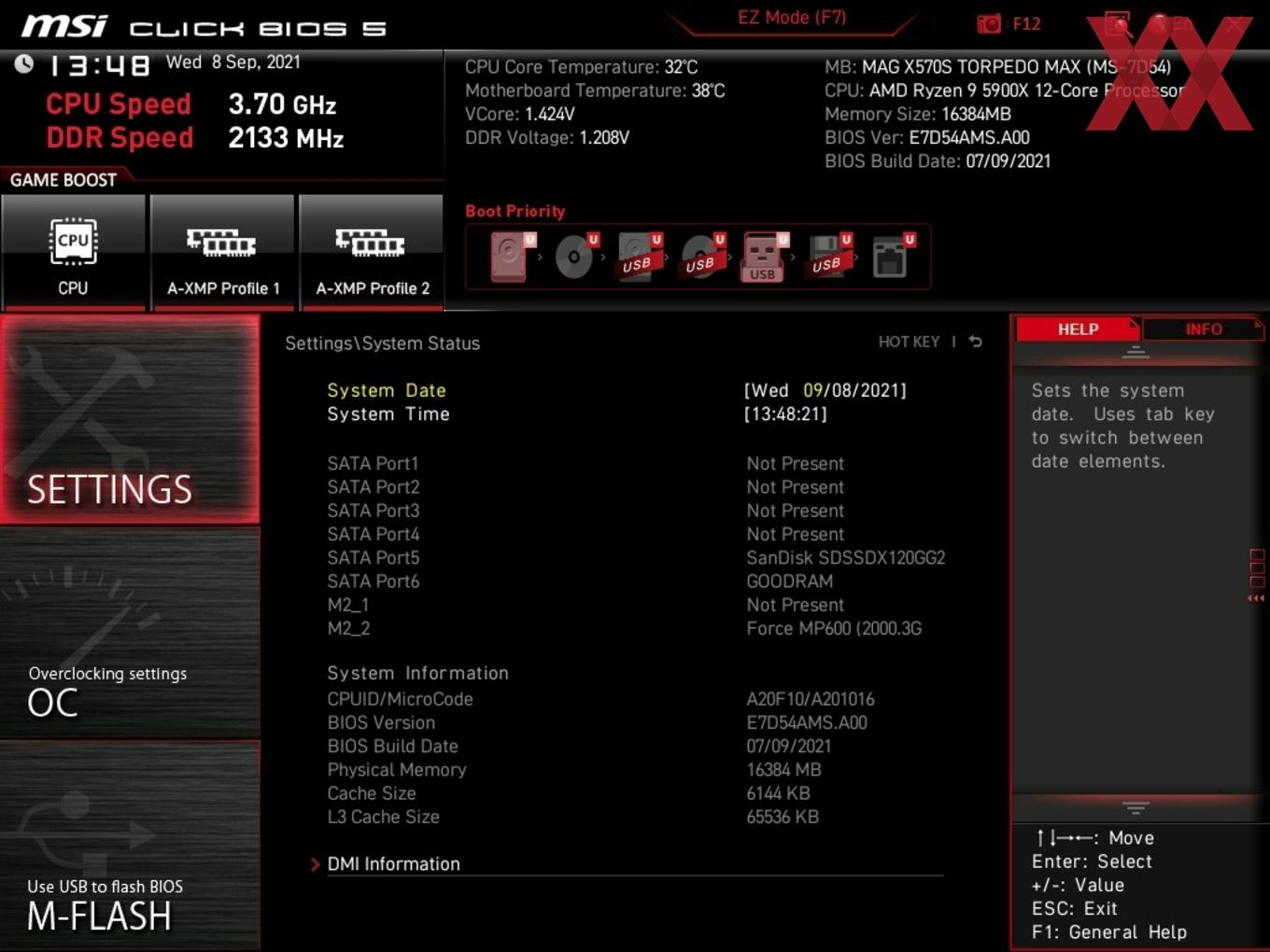Enable the CPU Game Boost button
The image size is (1270, 952).
pyautogui.click(x=73, y=252)
